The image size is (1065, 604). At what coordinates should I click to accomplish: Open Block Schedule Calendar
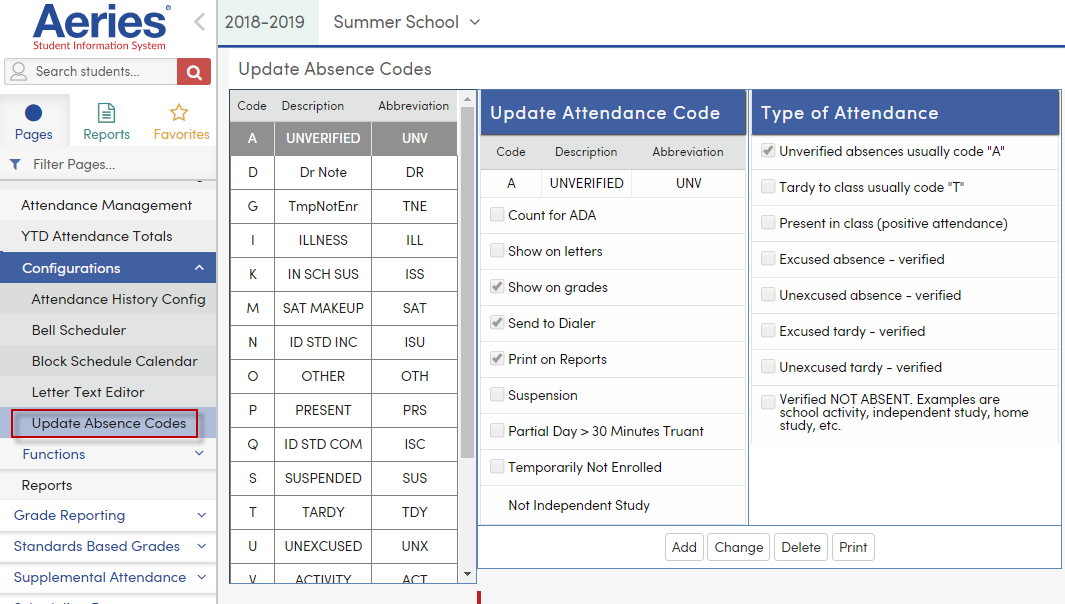(x=115, y=361)
